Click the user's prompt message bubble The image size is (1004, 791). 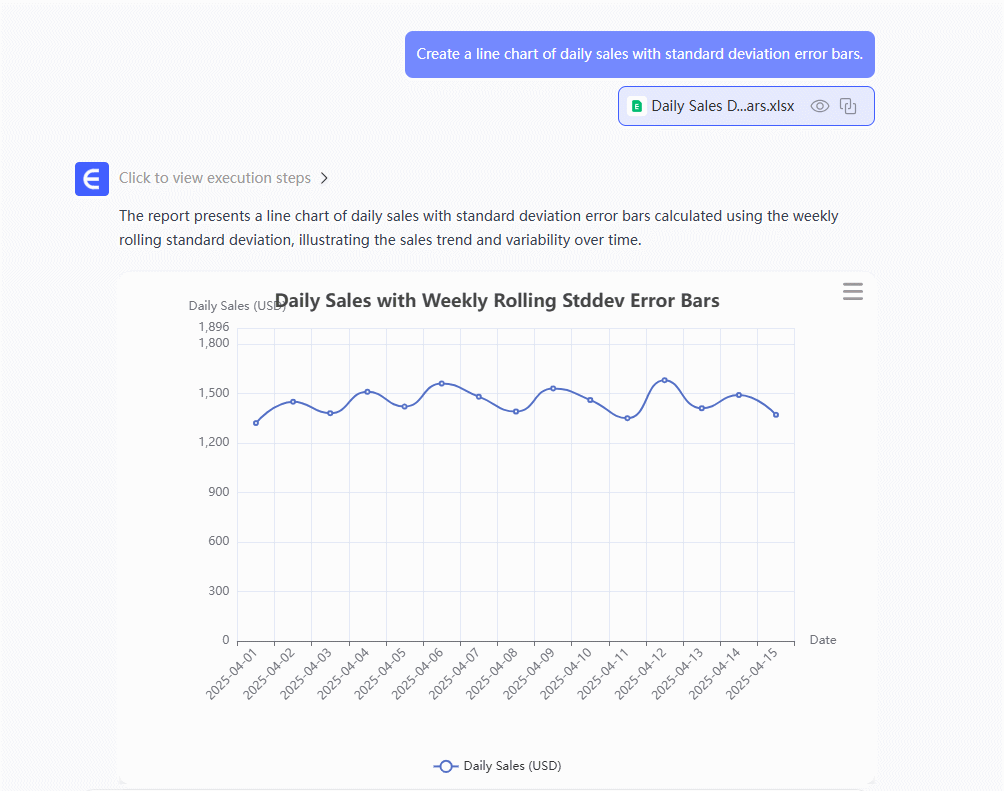639,54
